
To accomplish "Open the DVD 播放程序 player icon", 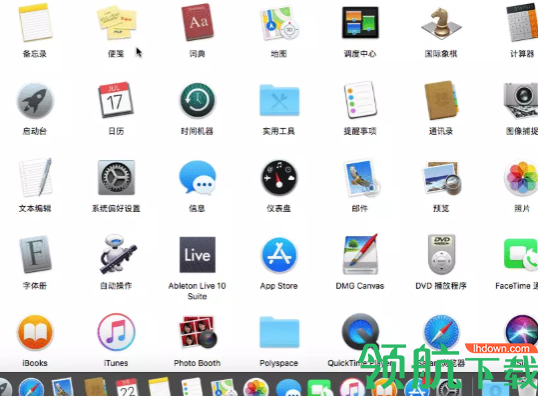I will coord(442,254).
